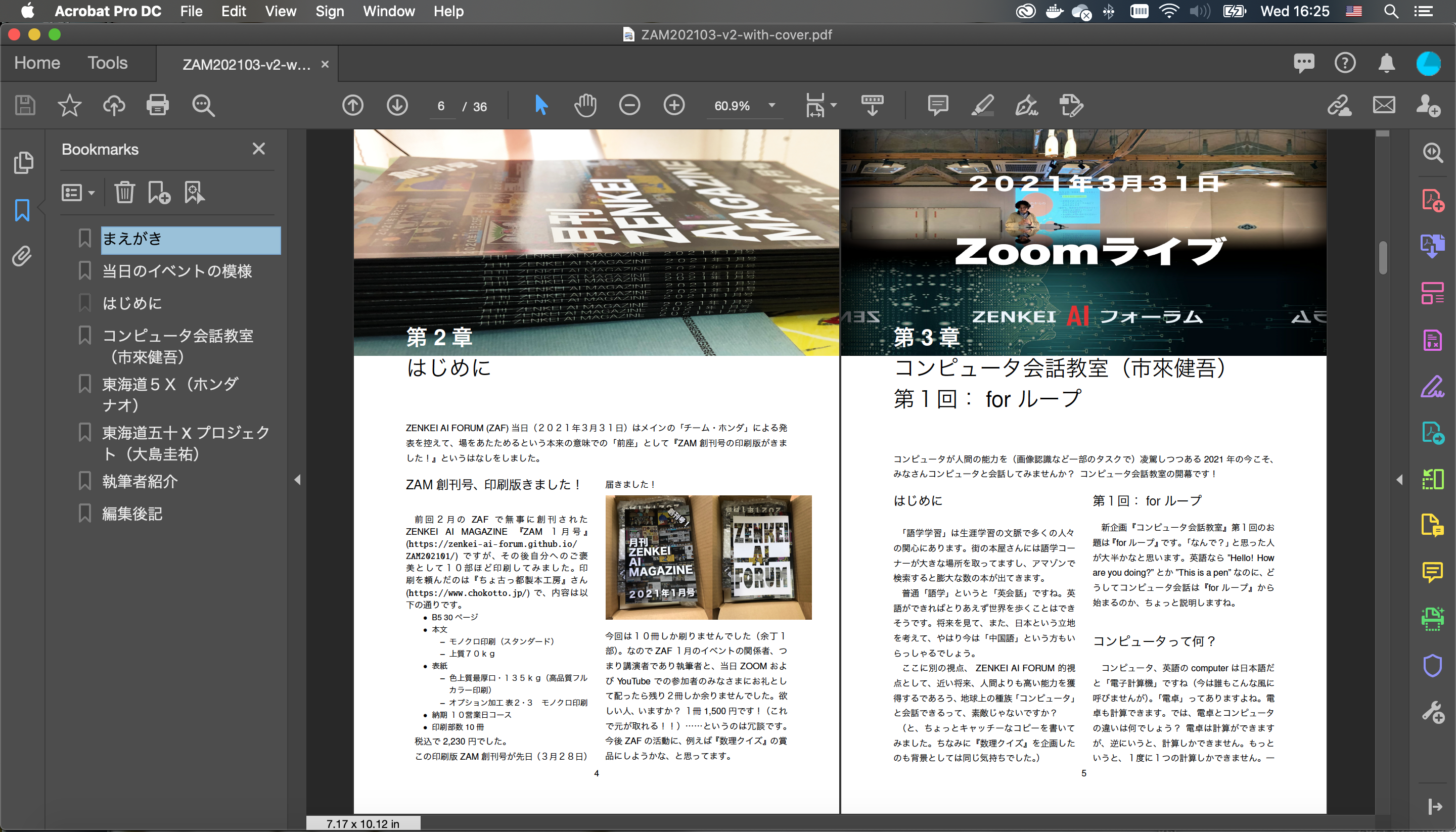The width and height of the screenshot is (1456, 832).
Task: Zoom in with plus button
Action: point(674,106)
